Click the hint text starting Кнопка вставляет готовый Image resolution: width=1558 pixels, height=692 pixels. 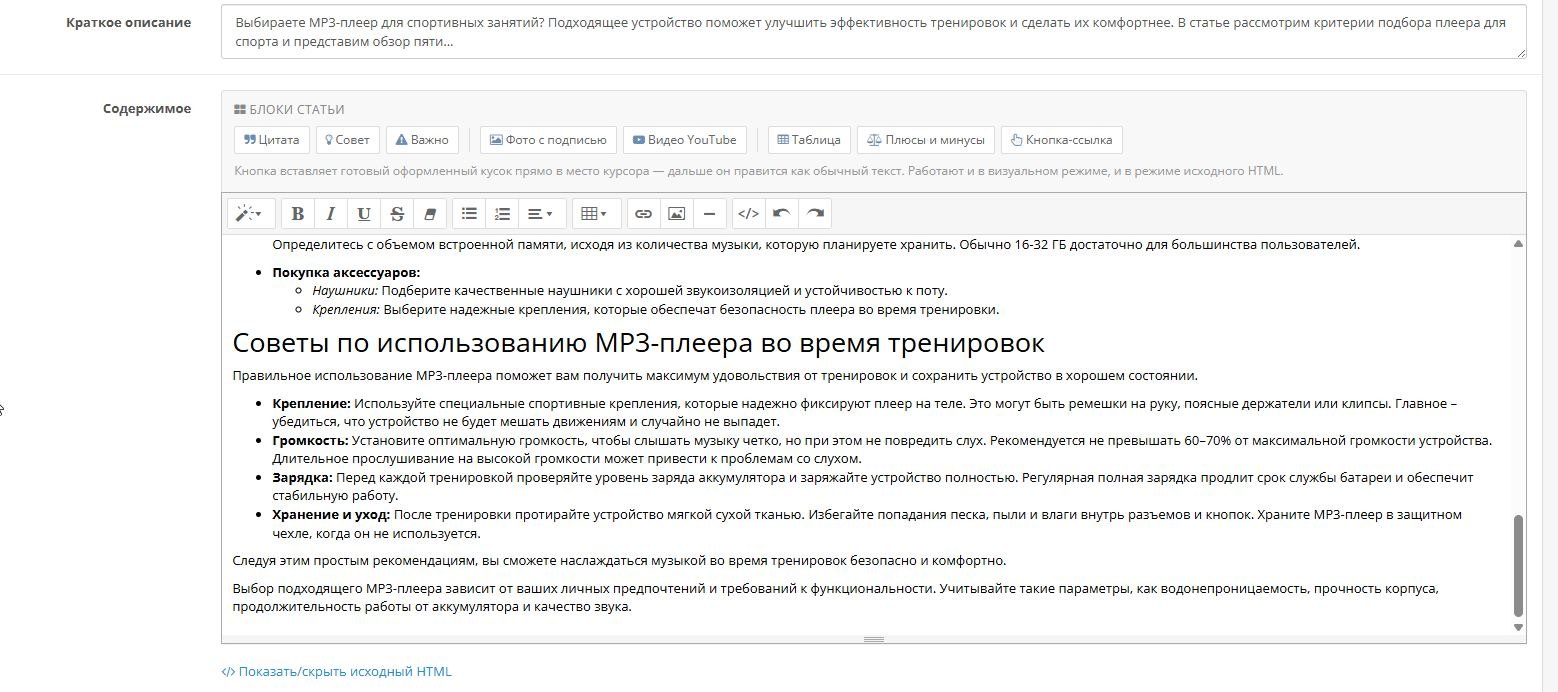point(758,171)
